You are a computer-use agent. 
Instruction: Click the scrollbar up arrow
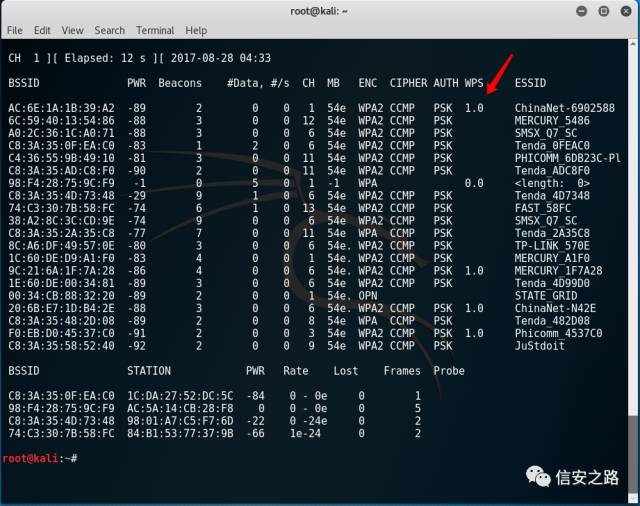coord(633,43)
